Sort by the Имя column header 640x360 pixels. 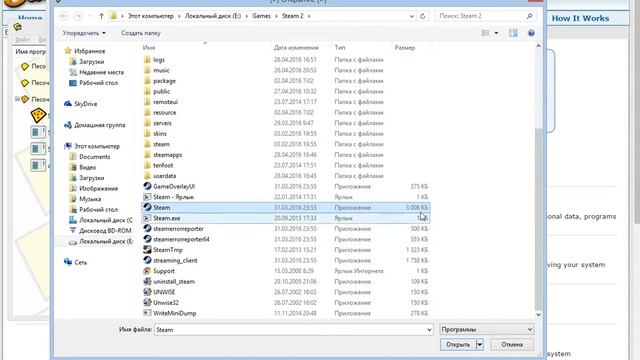[x=149, y=48]
